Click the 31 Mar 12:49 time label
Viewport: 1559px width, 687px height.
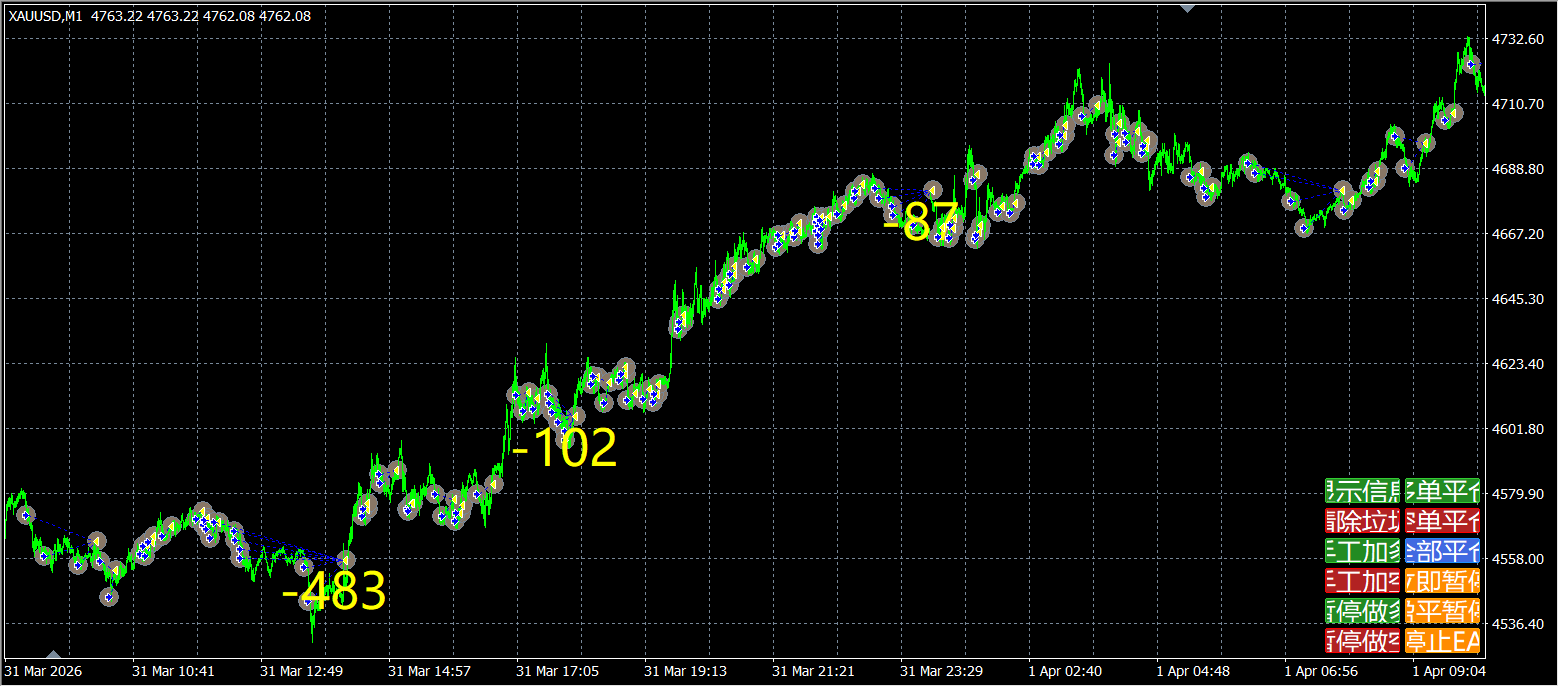coord(301,671)
